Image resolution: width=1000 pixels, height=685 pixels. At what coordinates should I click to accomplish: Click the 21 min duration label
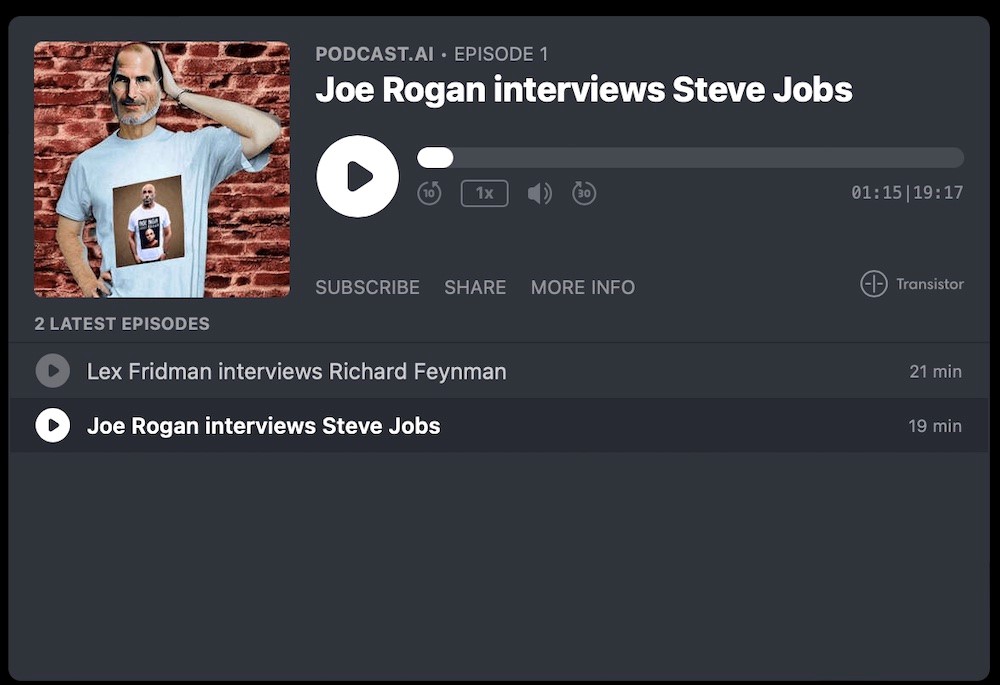935,372
